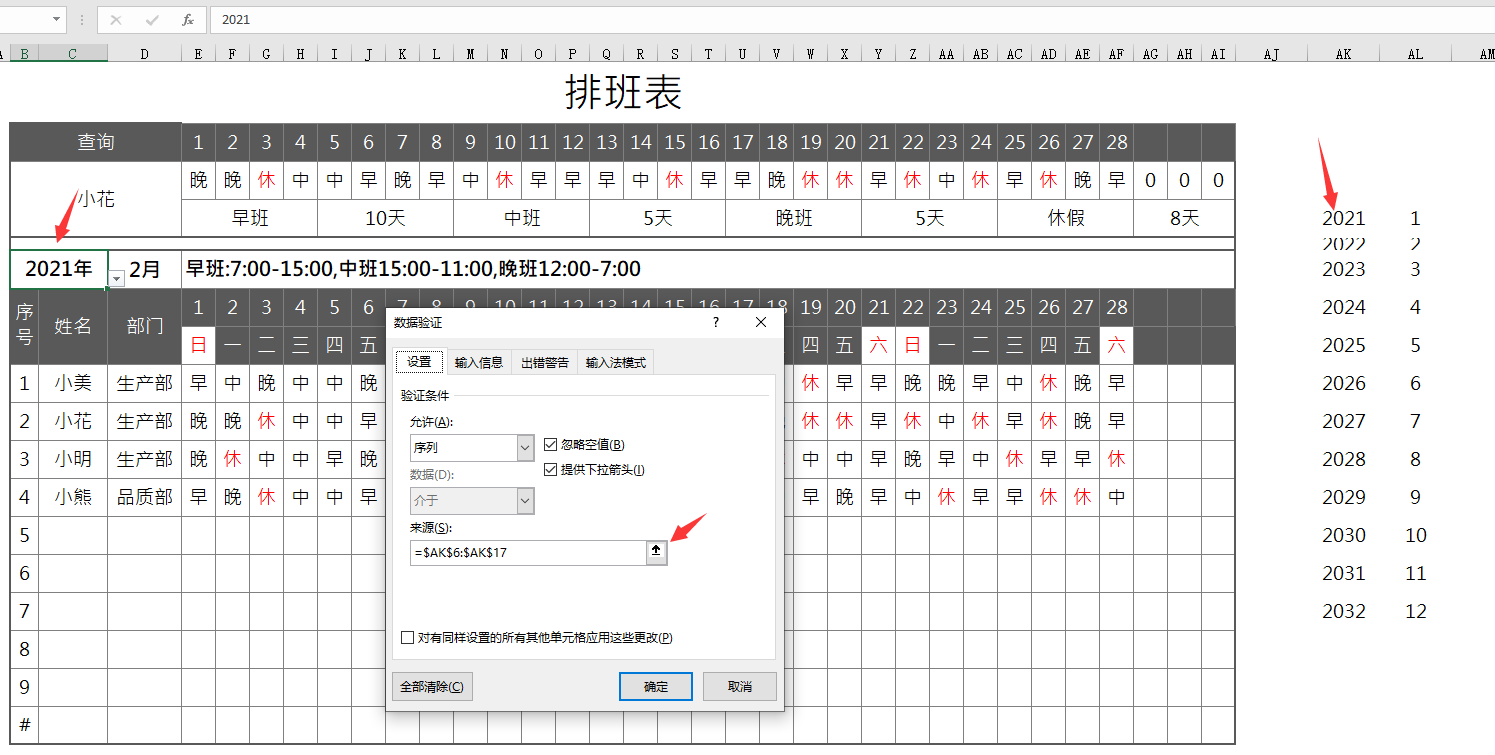Expand the name box dropdown arrow
The width and height of the screenshot is (1495, 755).
coord(55,19)
